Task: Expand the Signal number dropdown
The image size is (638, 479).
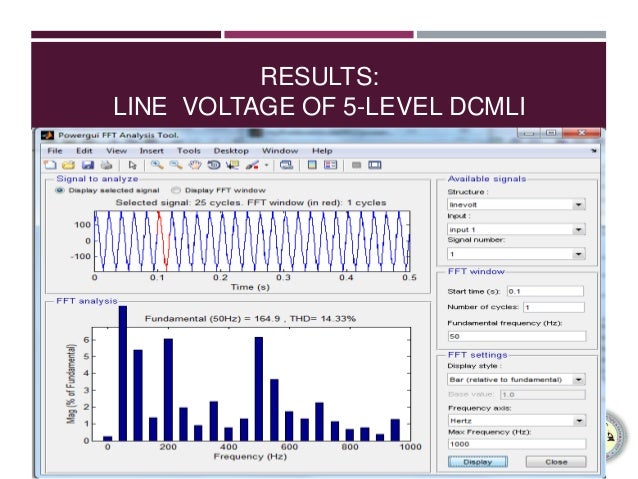Action: point(579,254)
